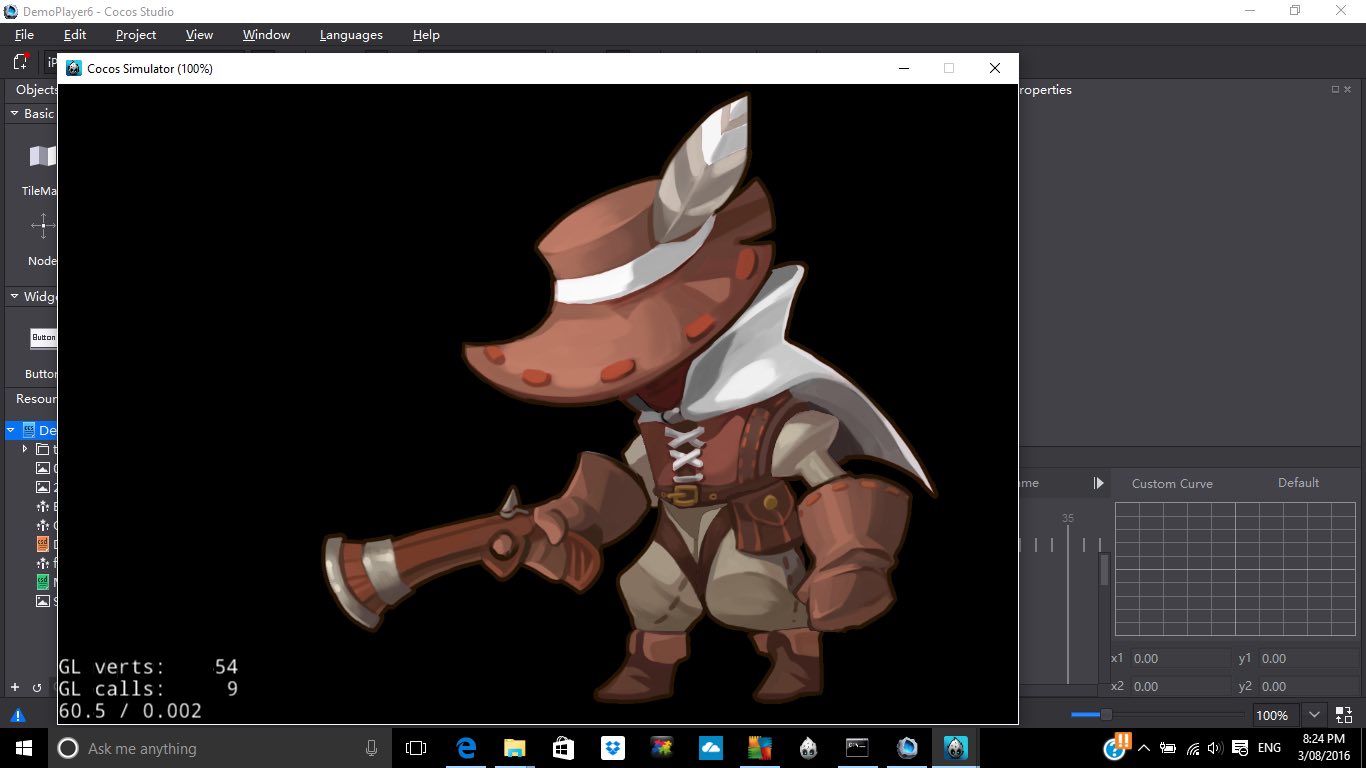The width and height of the screenshot is (1366, 768).
Task: Click the fit-canvas layout icon beside zoom
Action: [1344, 715]
